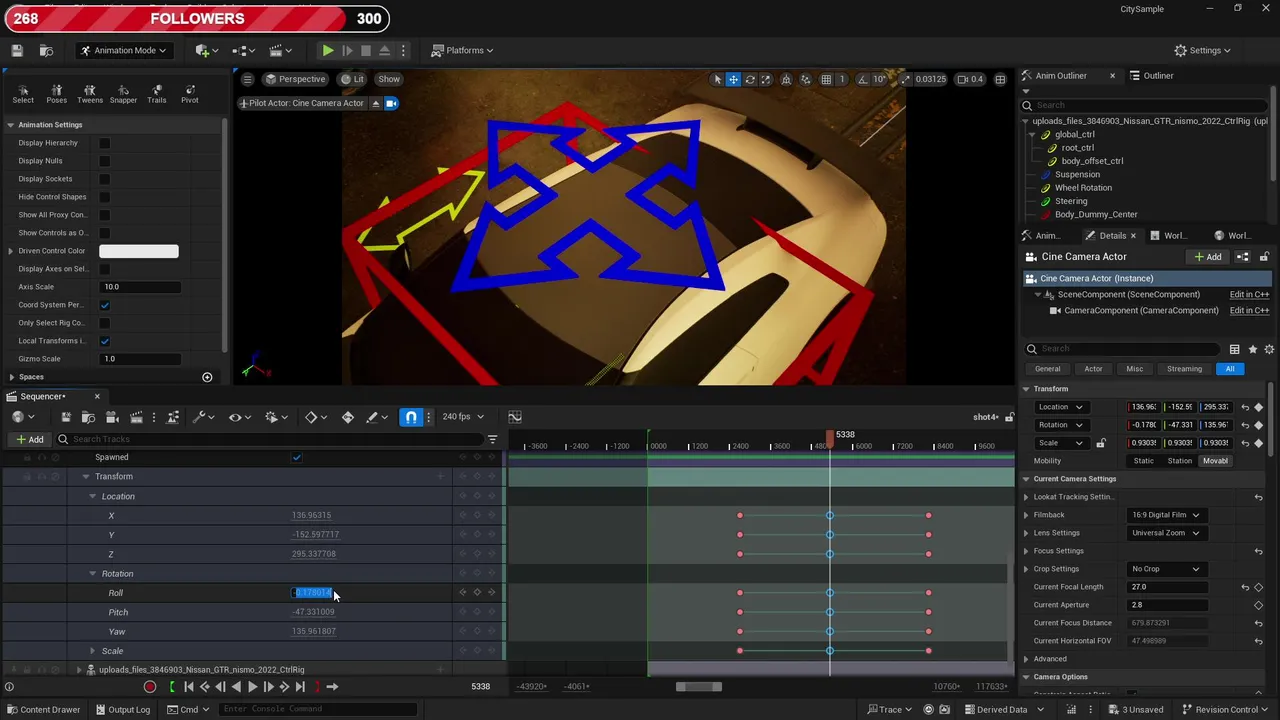Click the sequencer horizontal zoom scrollbar thumb
Image resolution: width=1280 pixels, height=720 pixels.
tap(698, 687)
